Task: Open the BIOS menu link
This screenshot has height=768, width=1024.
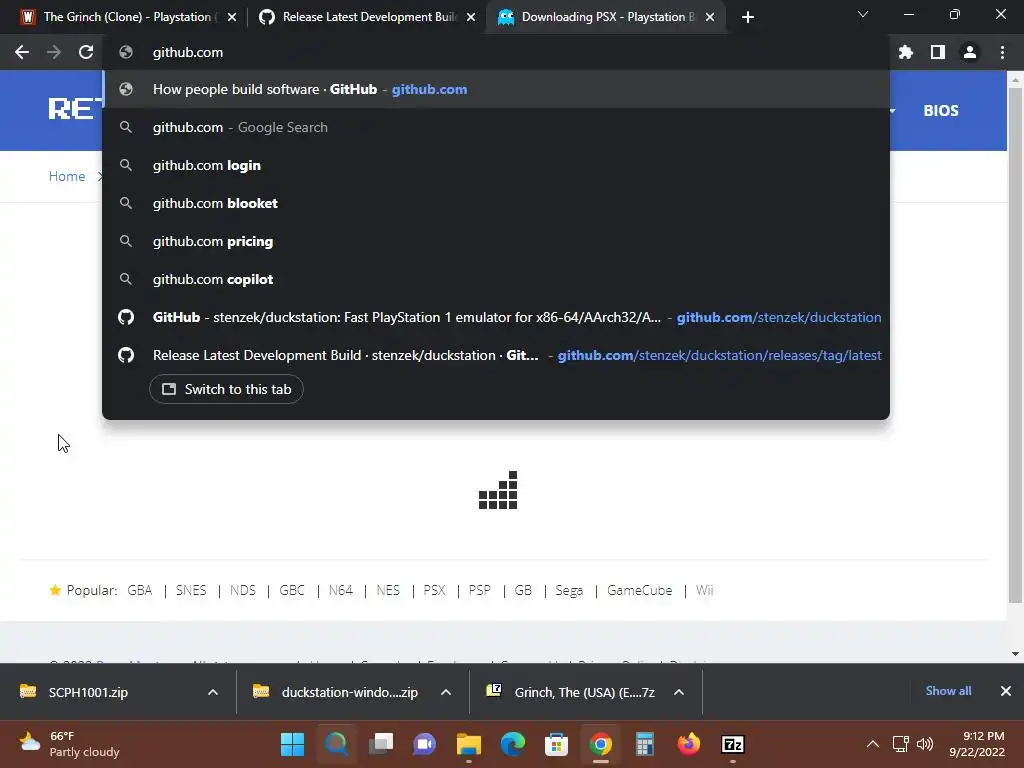Action: [x=941, y=110]
